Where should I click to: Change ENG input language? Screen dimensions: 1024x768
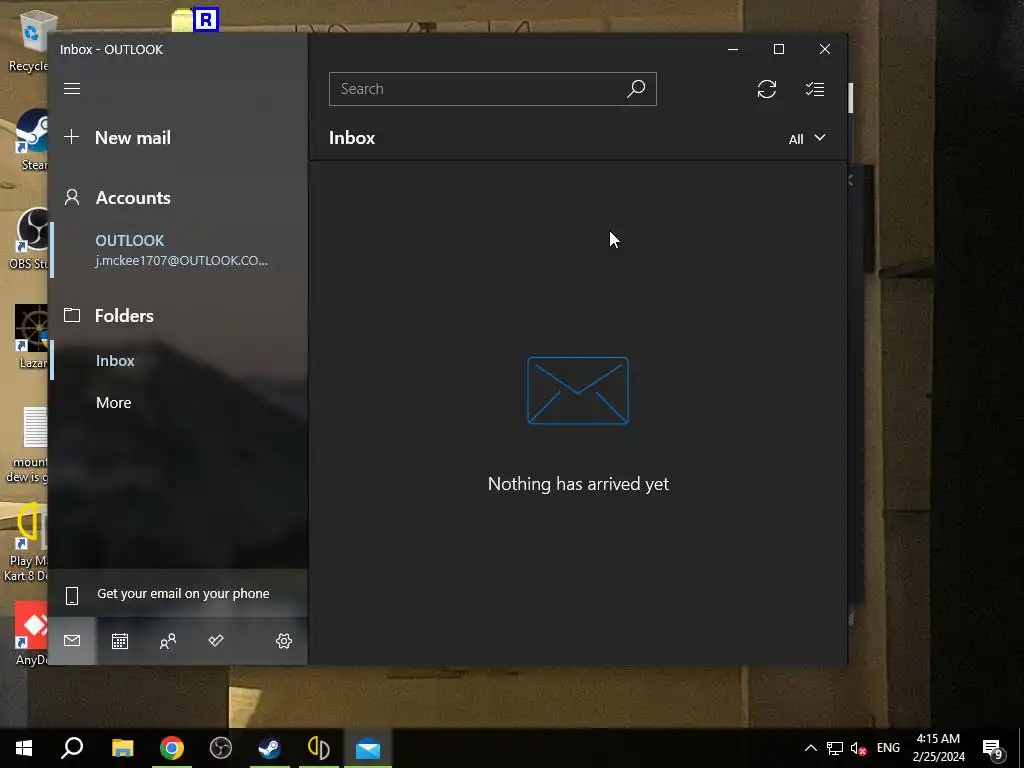888,748
